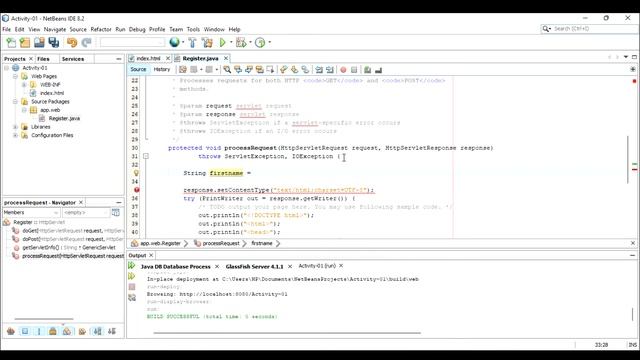Click the Profile Project toolbar icon

pos(260,42)
